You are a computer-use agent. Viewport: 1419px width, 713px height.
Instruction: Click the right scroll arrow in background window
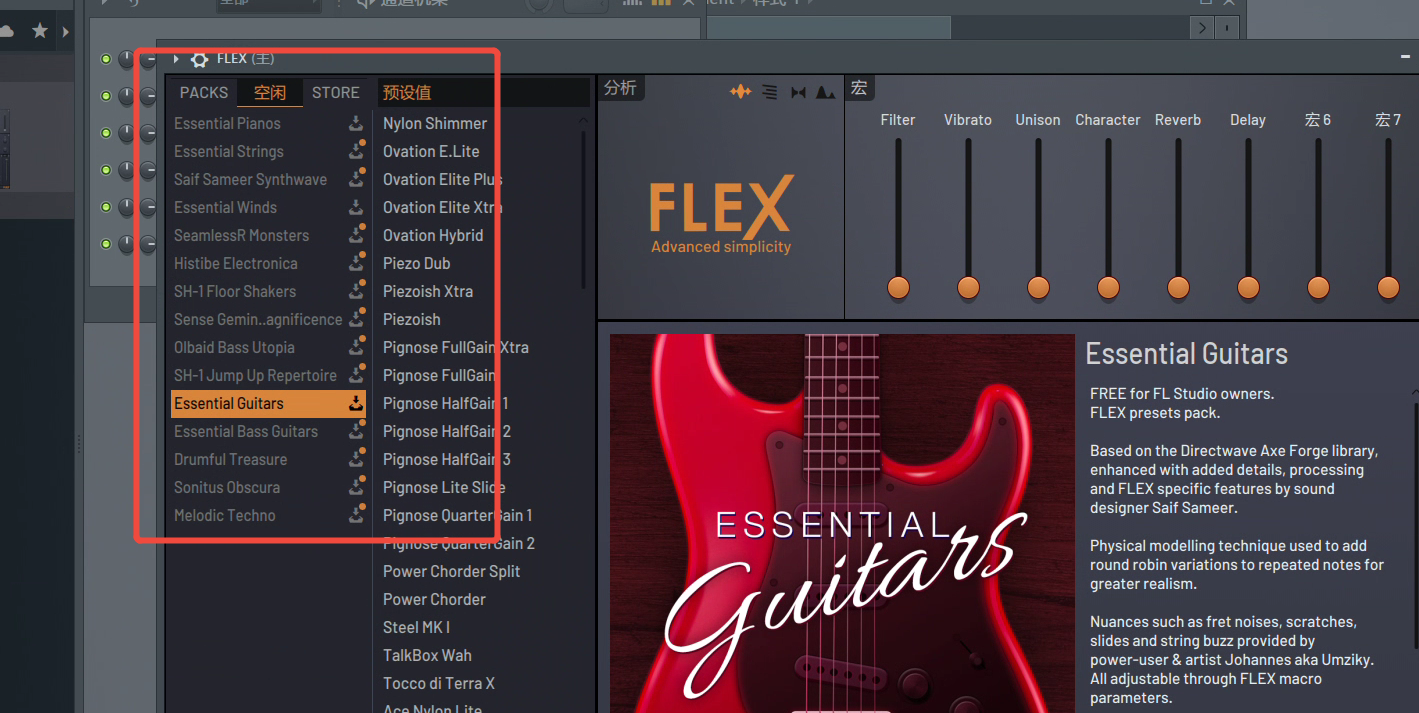tap(1203, 27)
